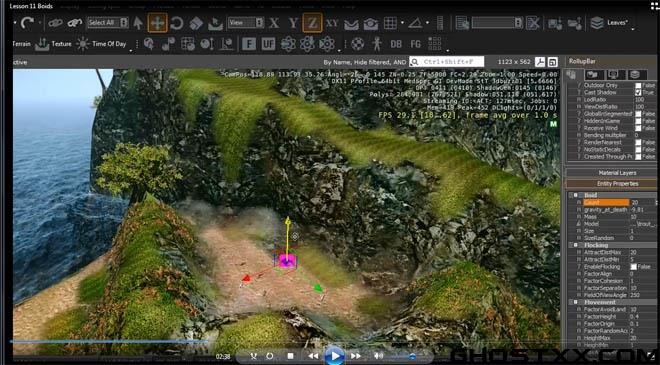The image size is (660, 365).
Task: Constrain to Y axis
Action: tap(293, 23)
